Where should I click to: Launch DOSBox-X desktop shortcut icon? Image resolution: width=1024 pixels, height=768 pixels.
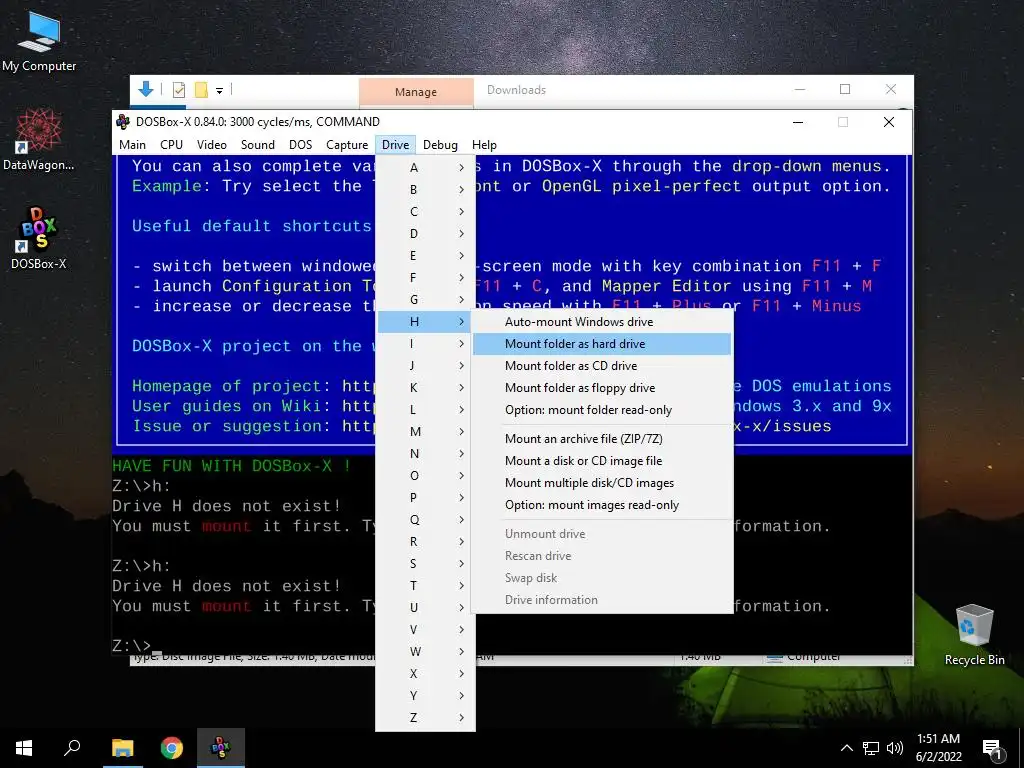[x=39, y=238]
